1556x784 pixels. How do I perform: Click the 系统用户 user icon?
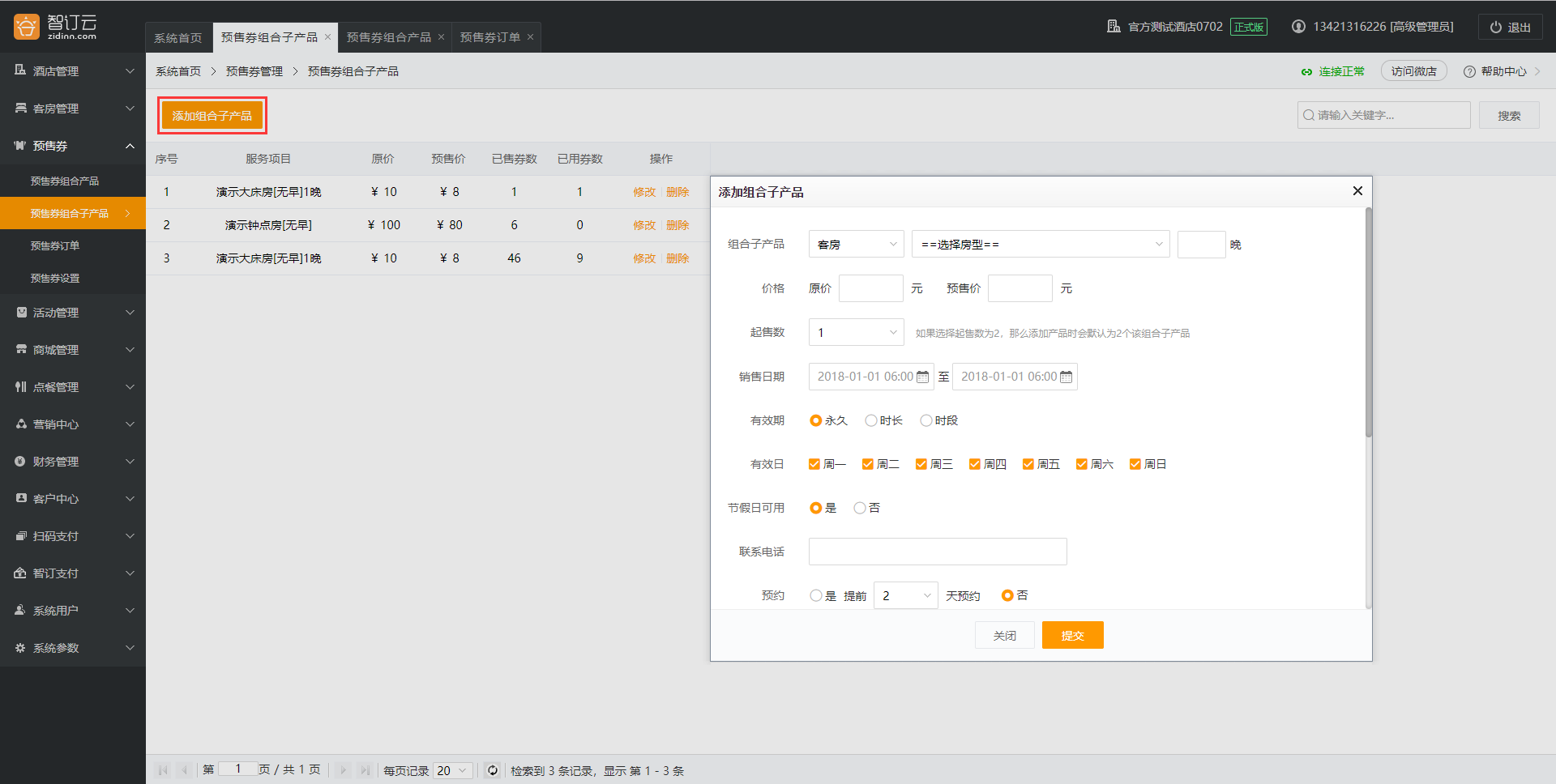click(20, 610)
